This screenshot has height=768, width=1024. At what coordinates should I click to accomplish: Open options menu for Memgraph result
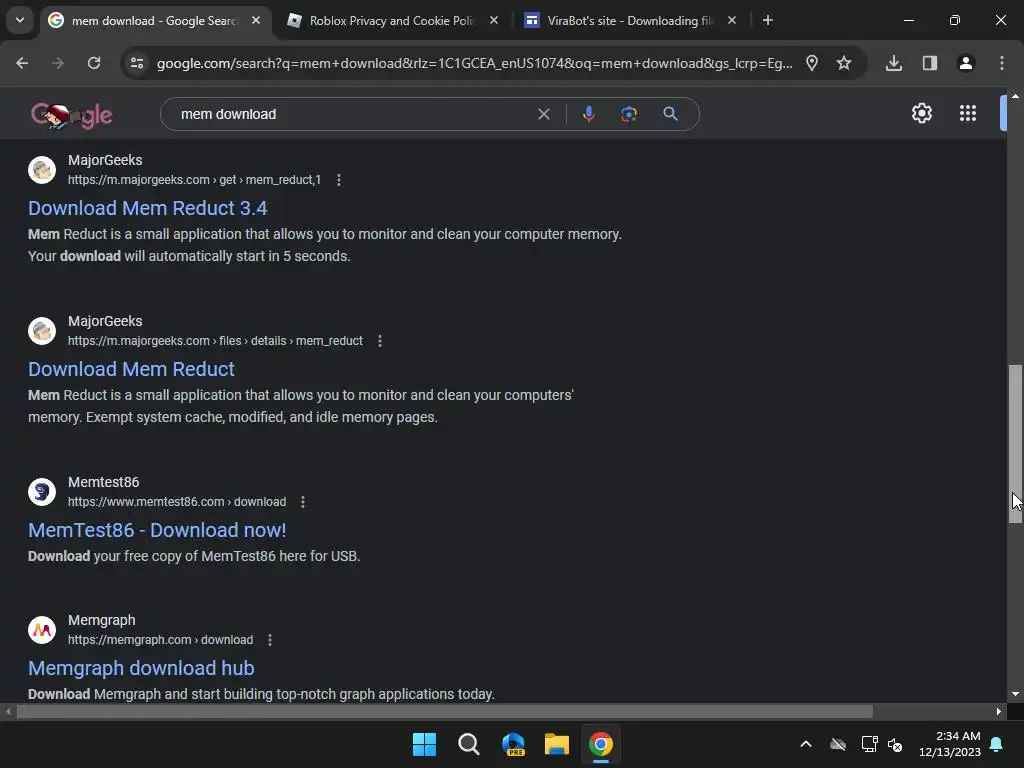(x=270, y=640)
